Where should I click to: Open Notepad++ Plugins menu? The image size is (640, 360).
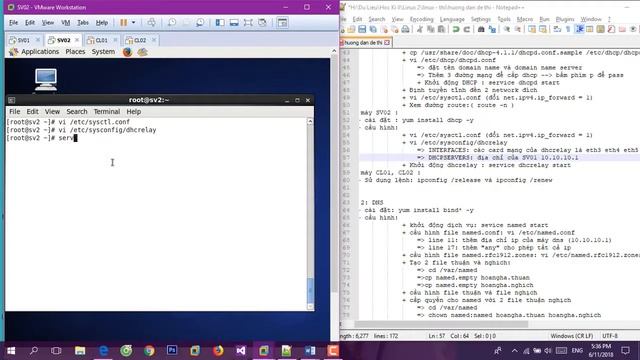565,19
